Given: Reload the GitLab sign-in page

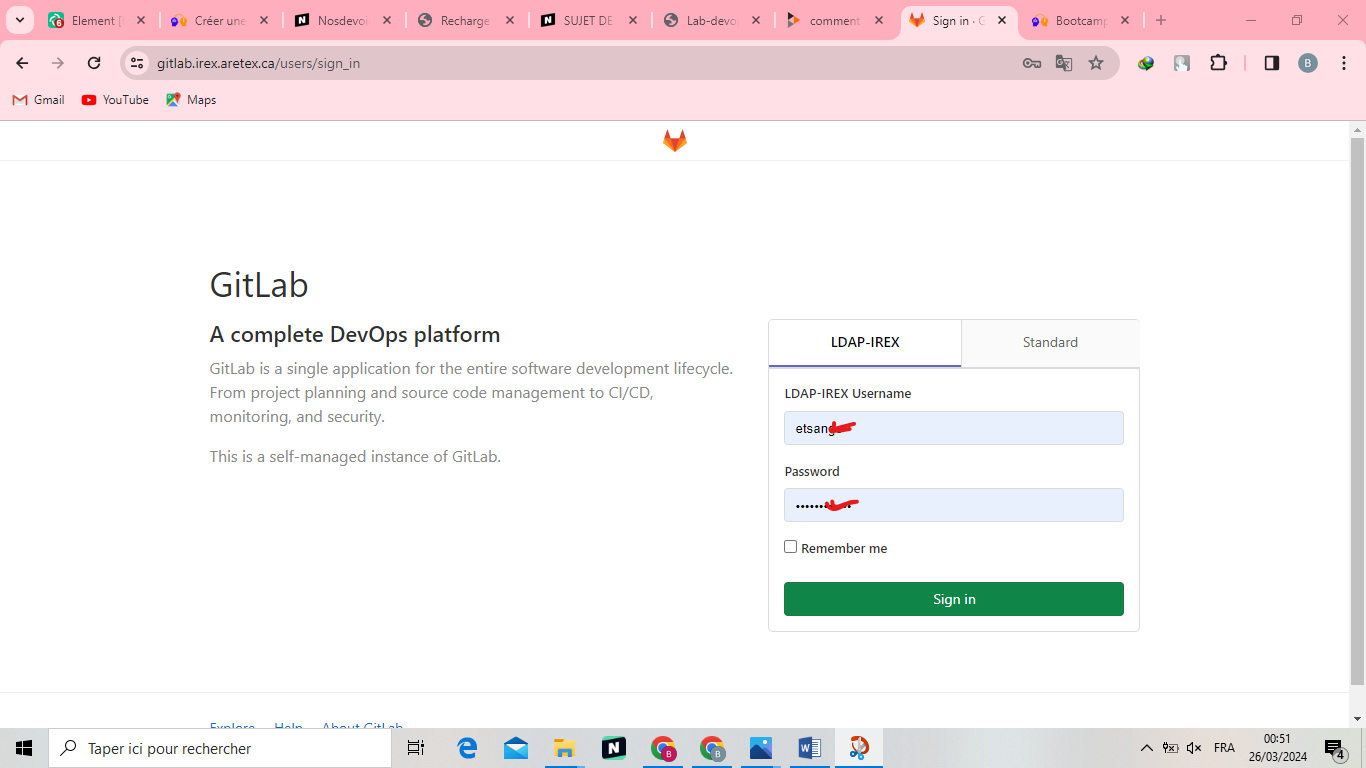Looking at the screenshot, I should pyautogui.click(x=94, y=63).
